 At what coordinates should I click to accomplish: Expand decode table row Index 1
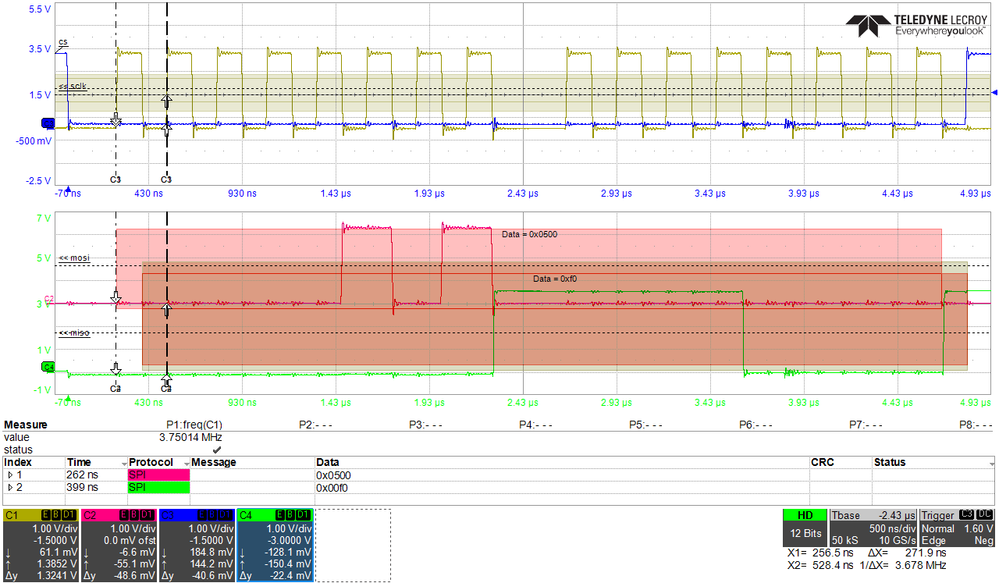(10, 474)
